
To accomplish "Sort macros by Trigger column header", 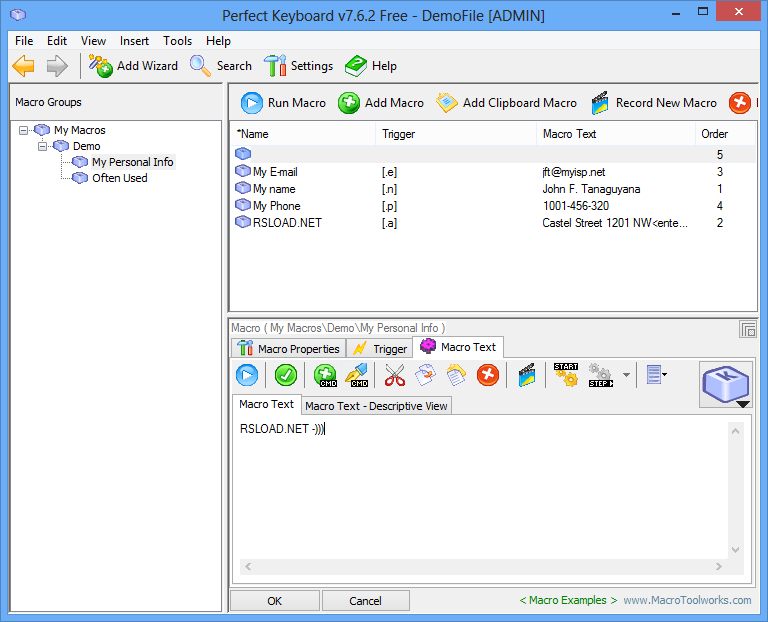I will tap(456, 134).
